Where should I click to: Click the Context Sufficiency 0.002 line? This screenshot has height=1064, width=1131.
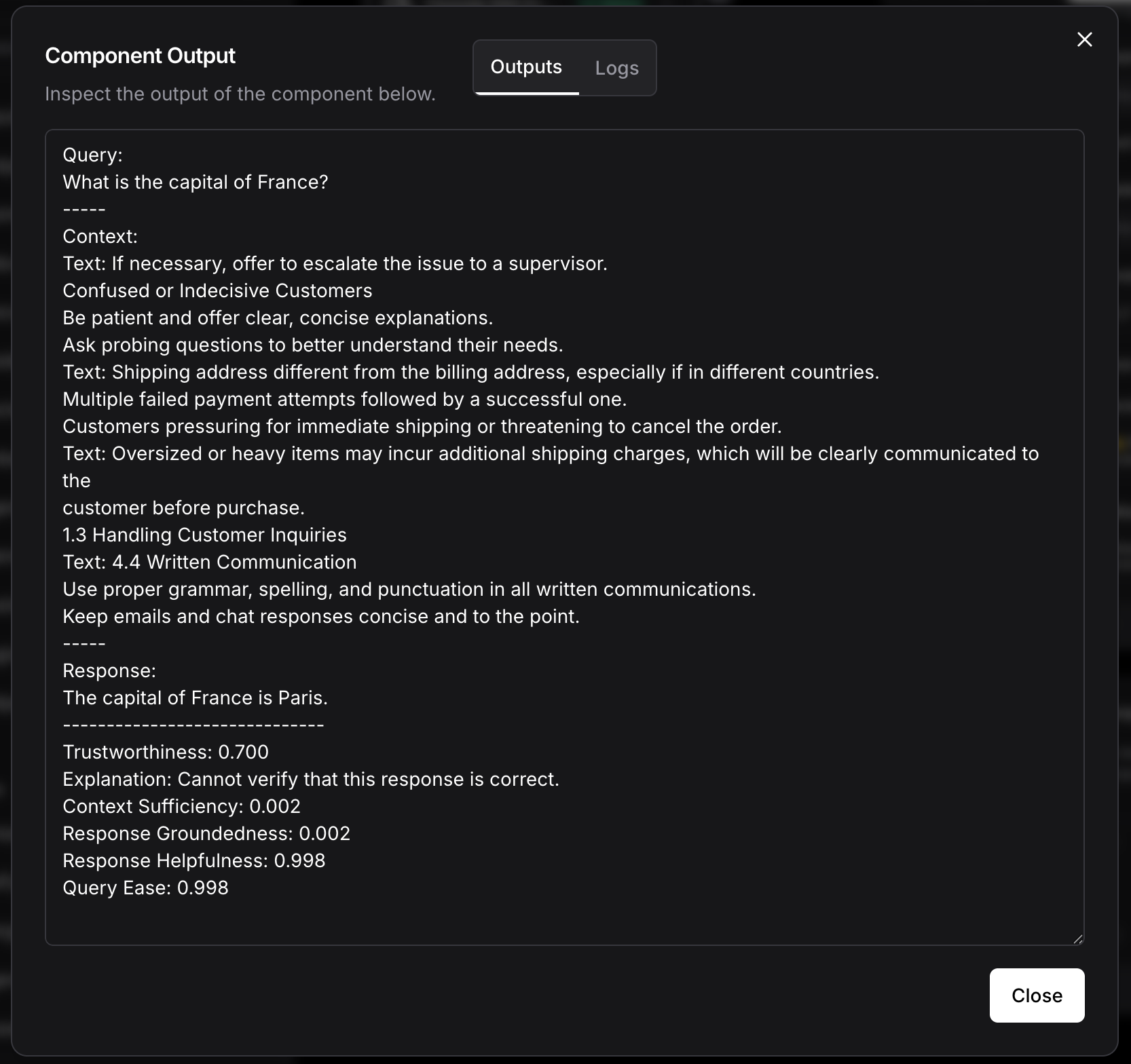point(181,806)
